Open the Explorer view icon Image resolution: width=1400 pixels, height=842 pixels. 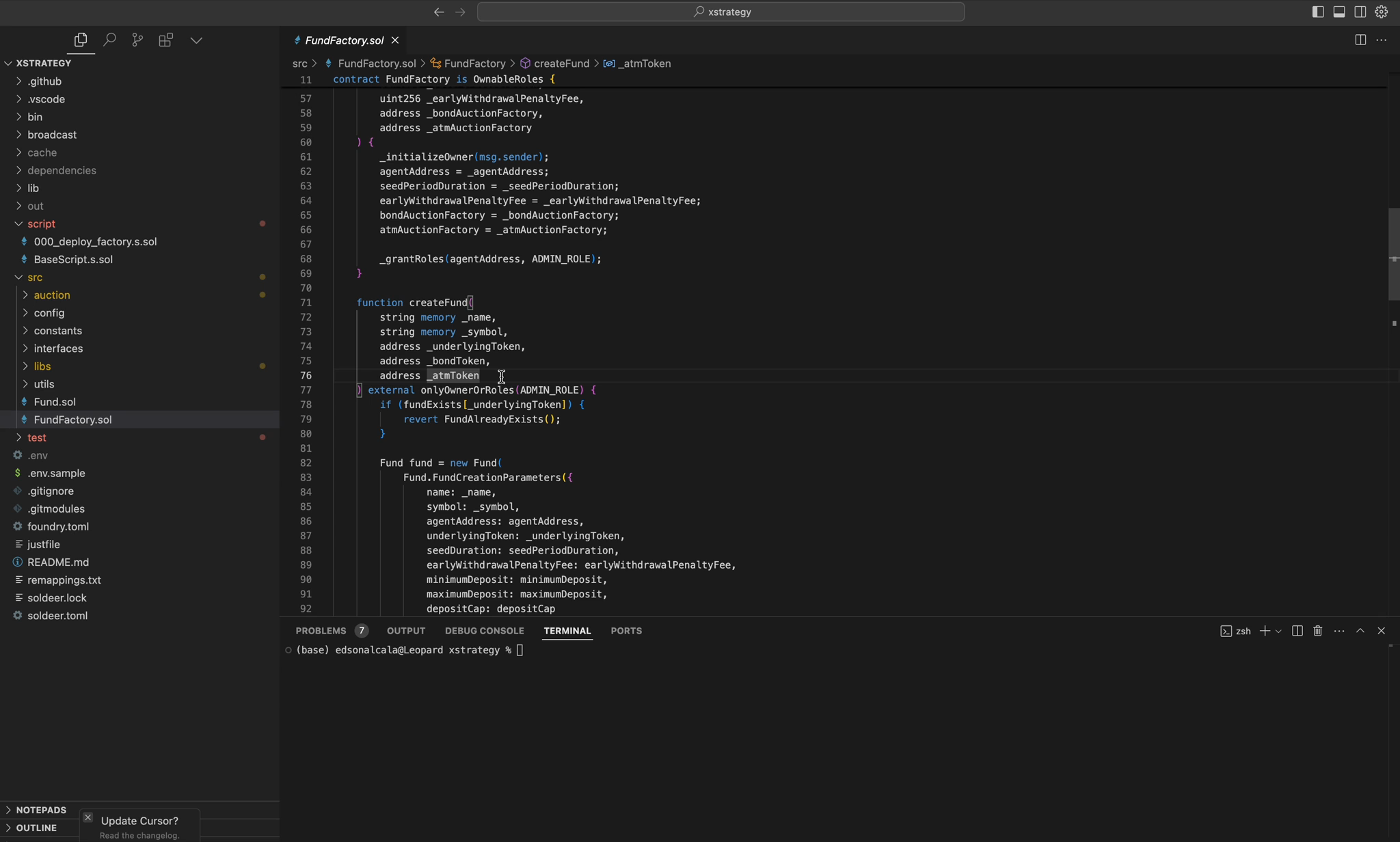81,40
